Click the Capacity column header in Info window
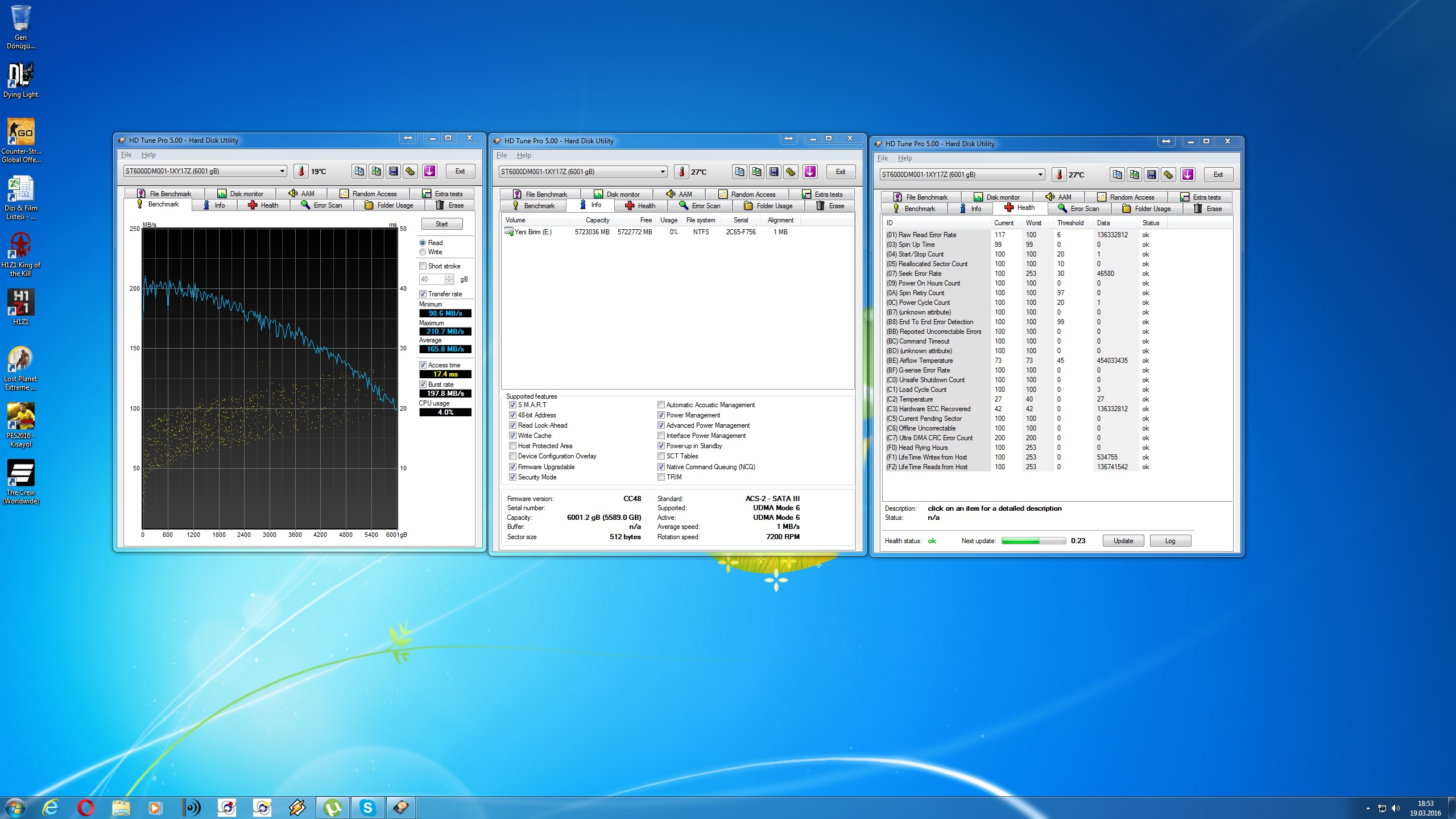The width and height of the screenshot is (1456, 819). [x=590, y=220]
